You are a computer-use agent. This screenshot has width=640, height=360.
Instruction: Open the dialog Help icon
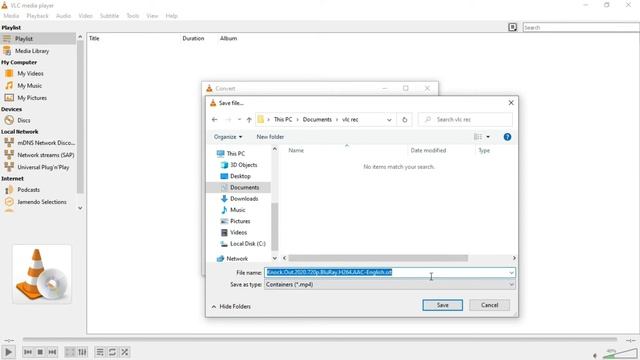click(507, 137)
